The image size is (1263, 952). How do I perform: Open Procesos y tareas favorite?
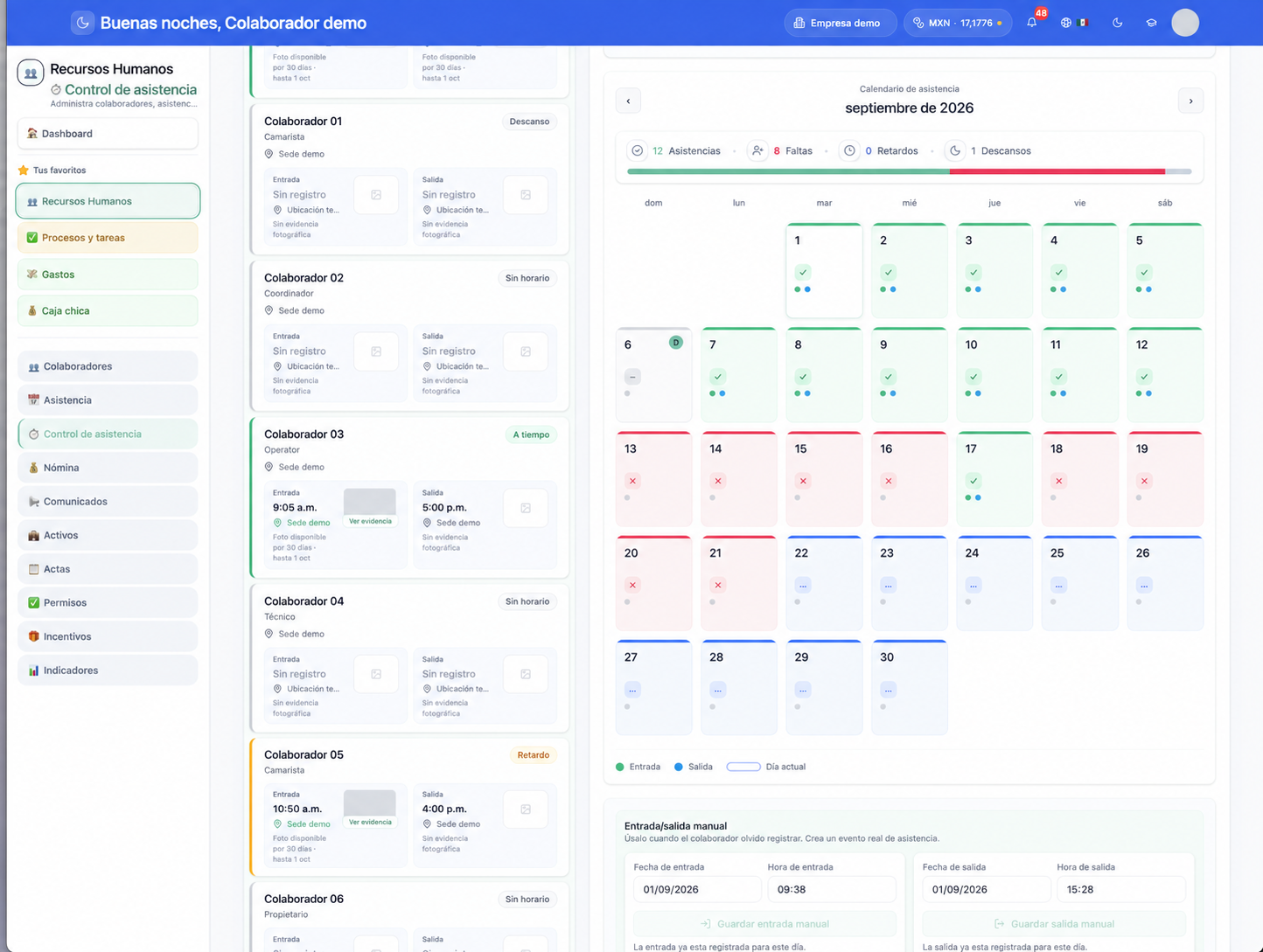pyautogui.click(x=108, y=238)
